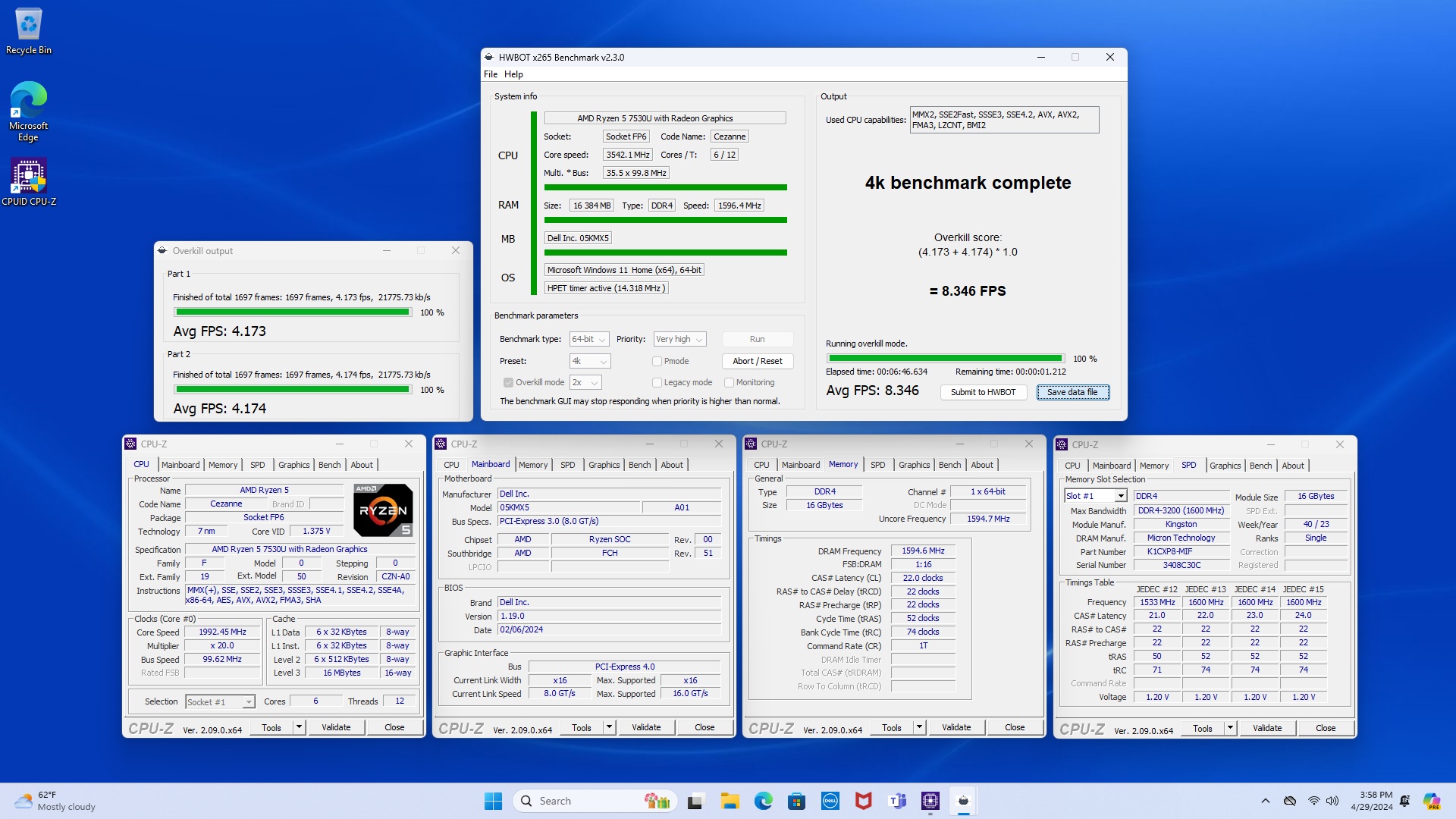
Task: Click the Core Speed 1992.45 MHz value
Action: (222, 632)
